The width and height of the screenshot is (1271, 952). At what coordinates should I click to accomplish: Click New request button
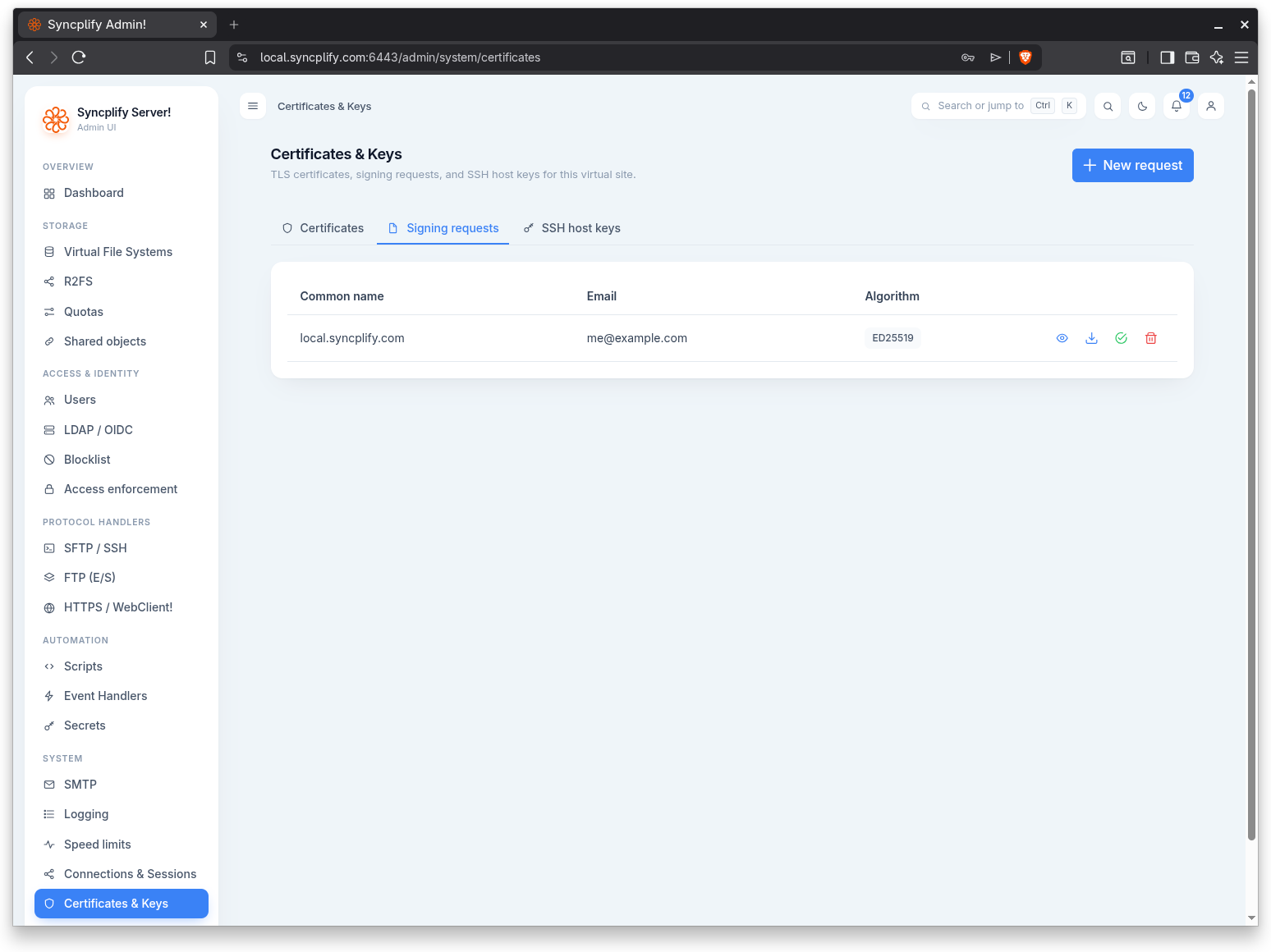1132,165
